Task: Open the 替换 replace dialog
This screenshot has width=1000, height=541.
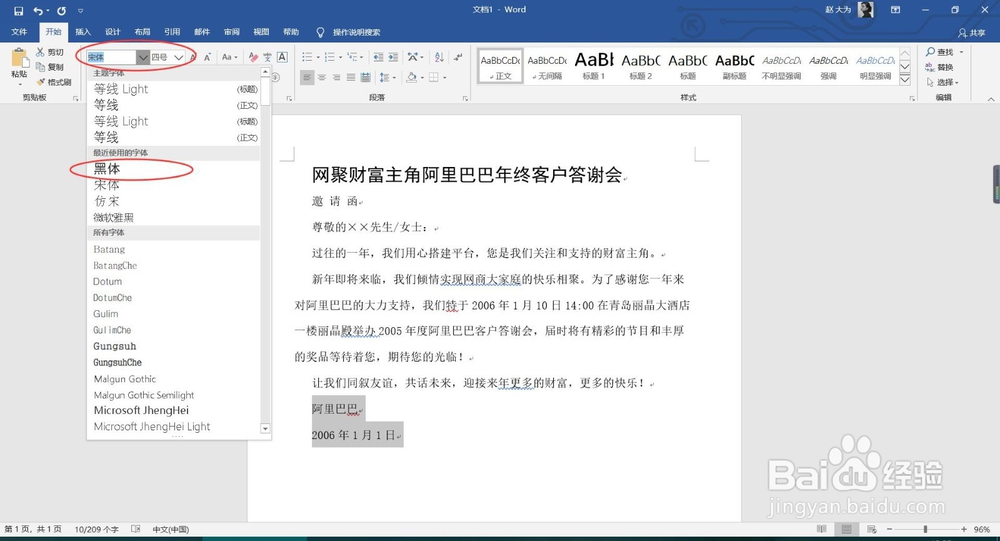Action: (940, 67)
